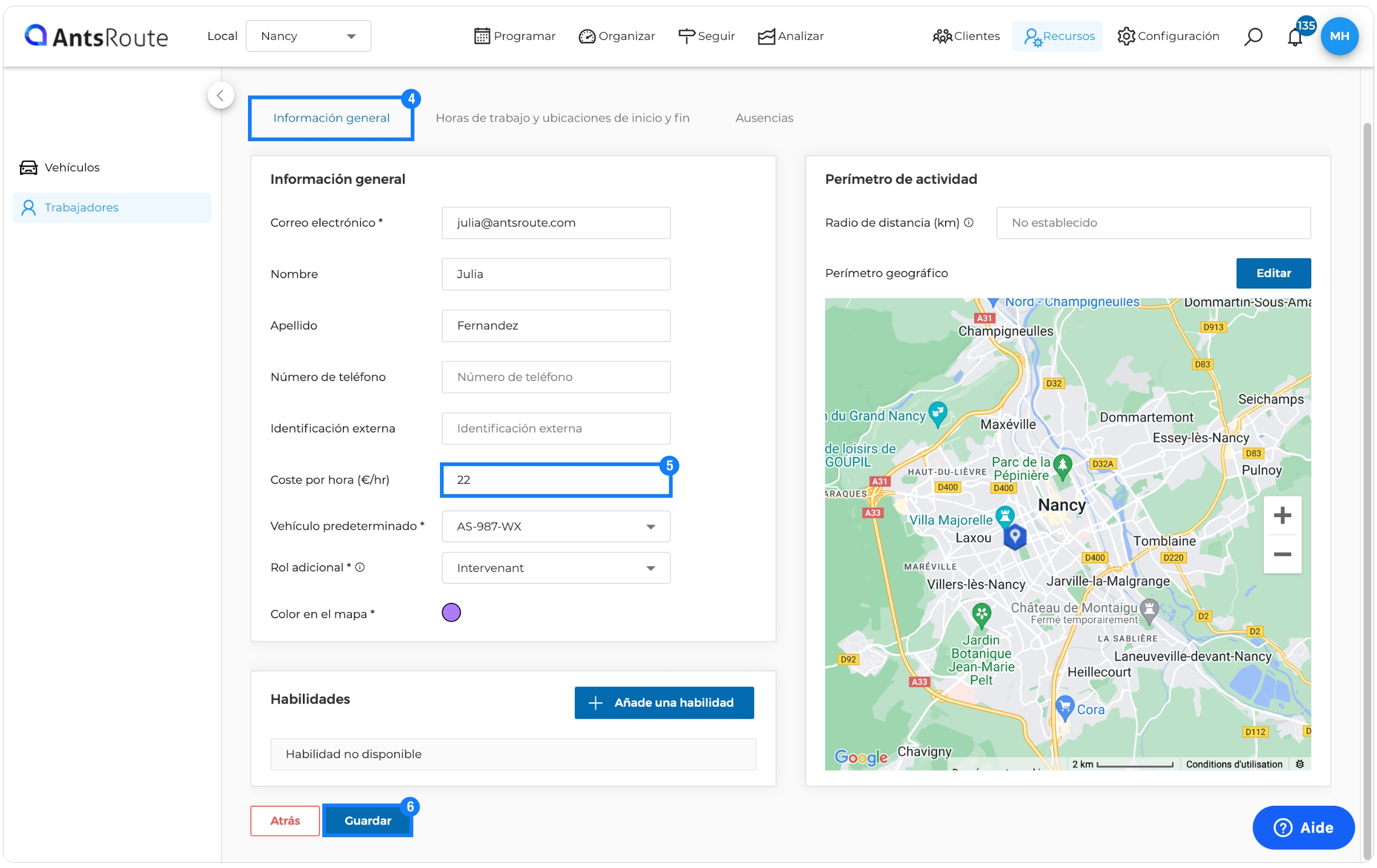
Task: Click the Jardin Botanique map marker
Action: [982, 616]
